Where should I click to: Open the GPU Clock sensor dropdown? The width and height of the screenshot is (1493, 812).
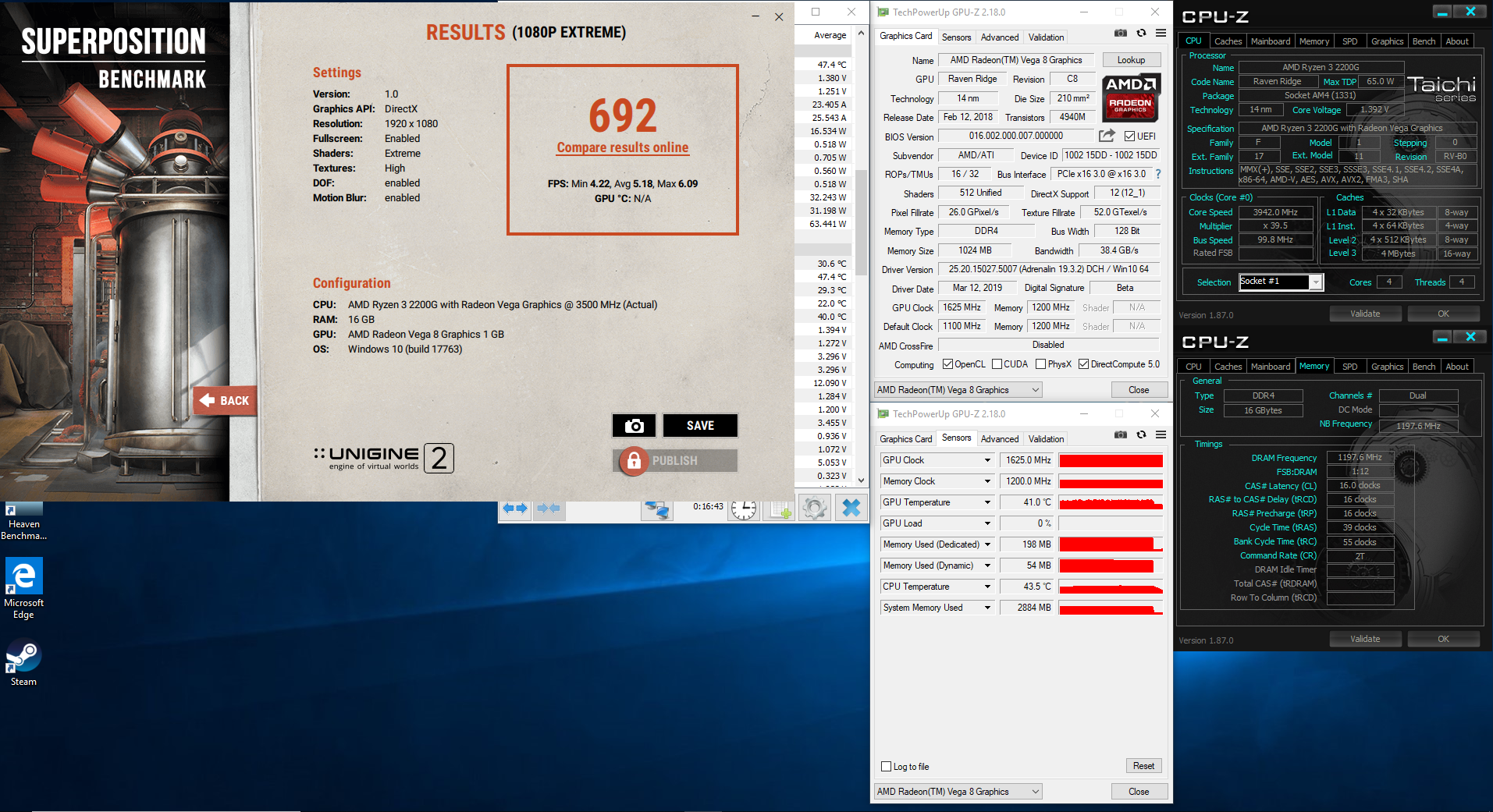(987, 460)
